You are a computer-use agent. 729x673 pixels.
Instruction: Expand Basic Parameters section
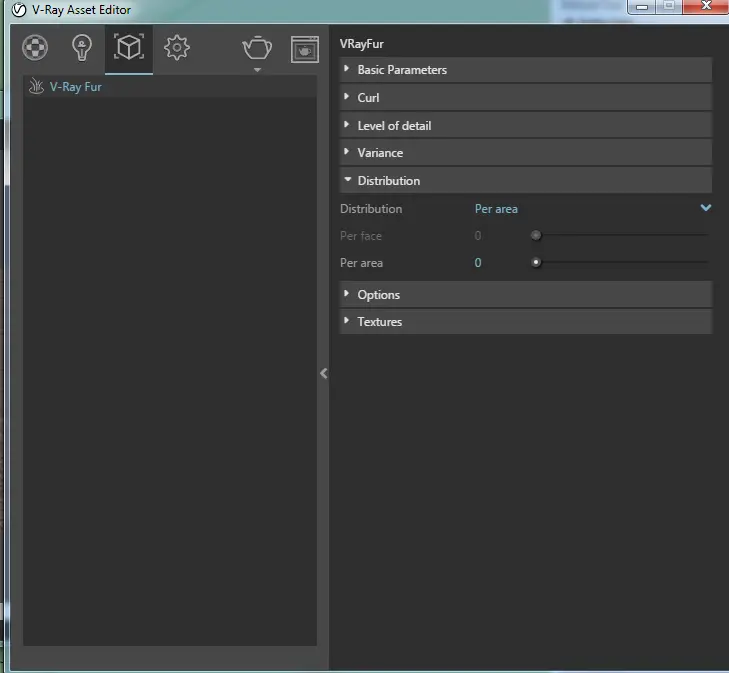[525, 70]
